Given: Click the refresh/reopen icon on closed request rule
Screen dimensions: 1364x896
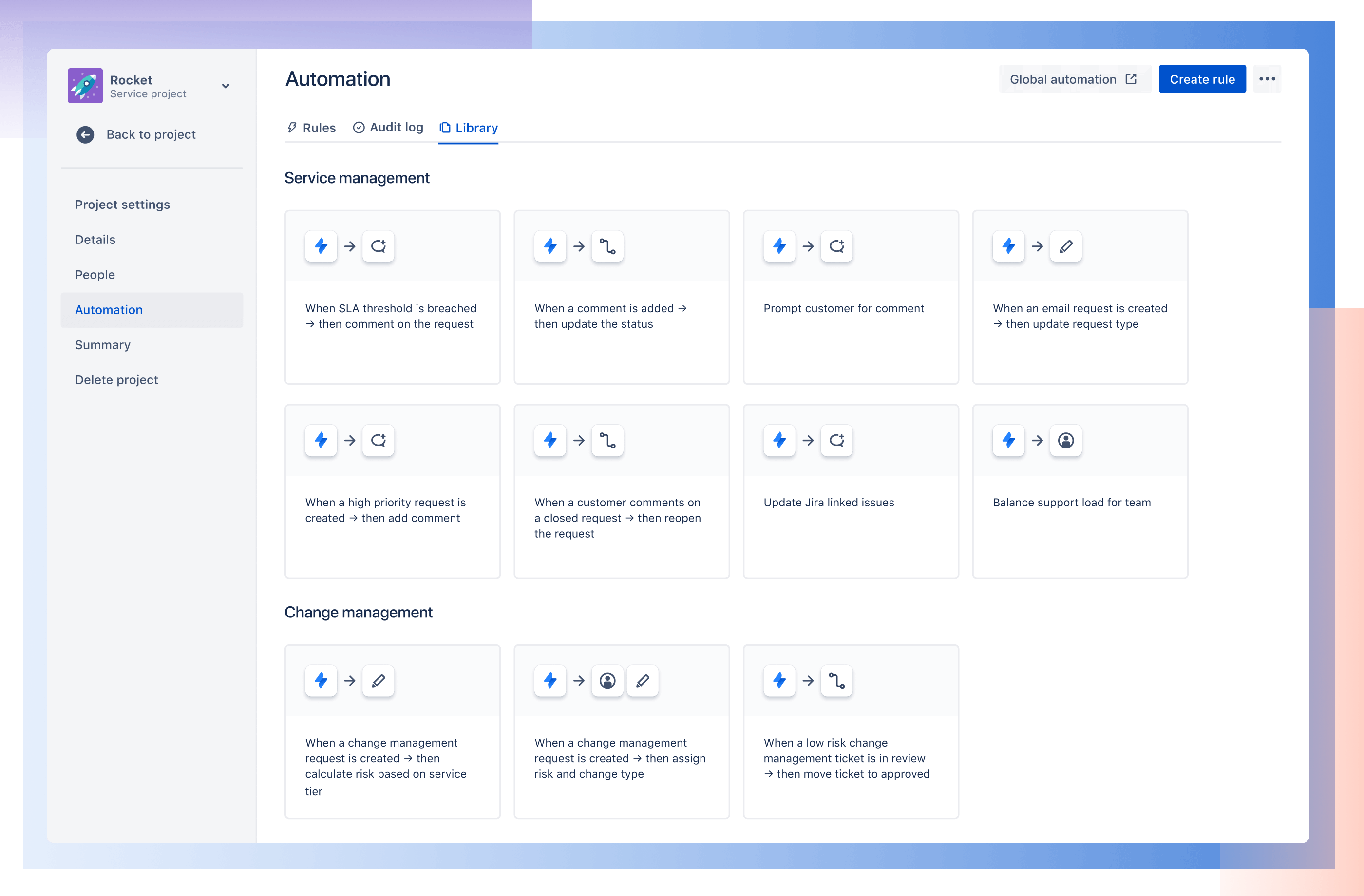Looking at the screenshot, I should [607, 440].
